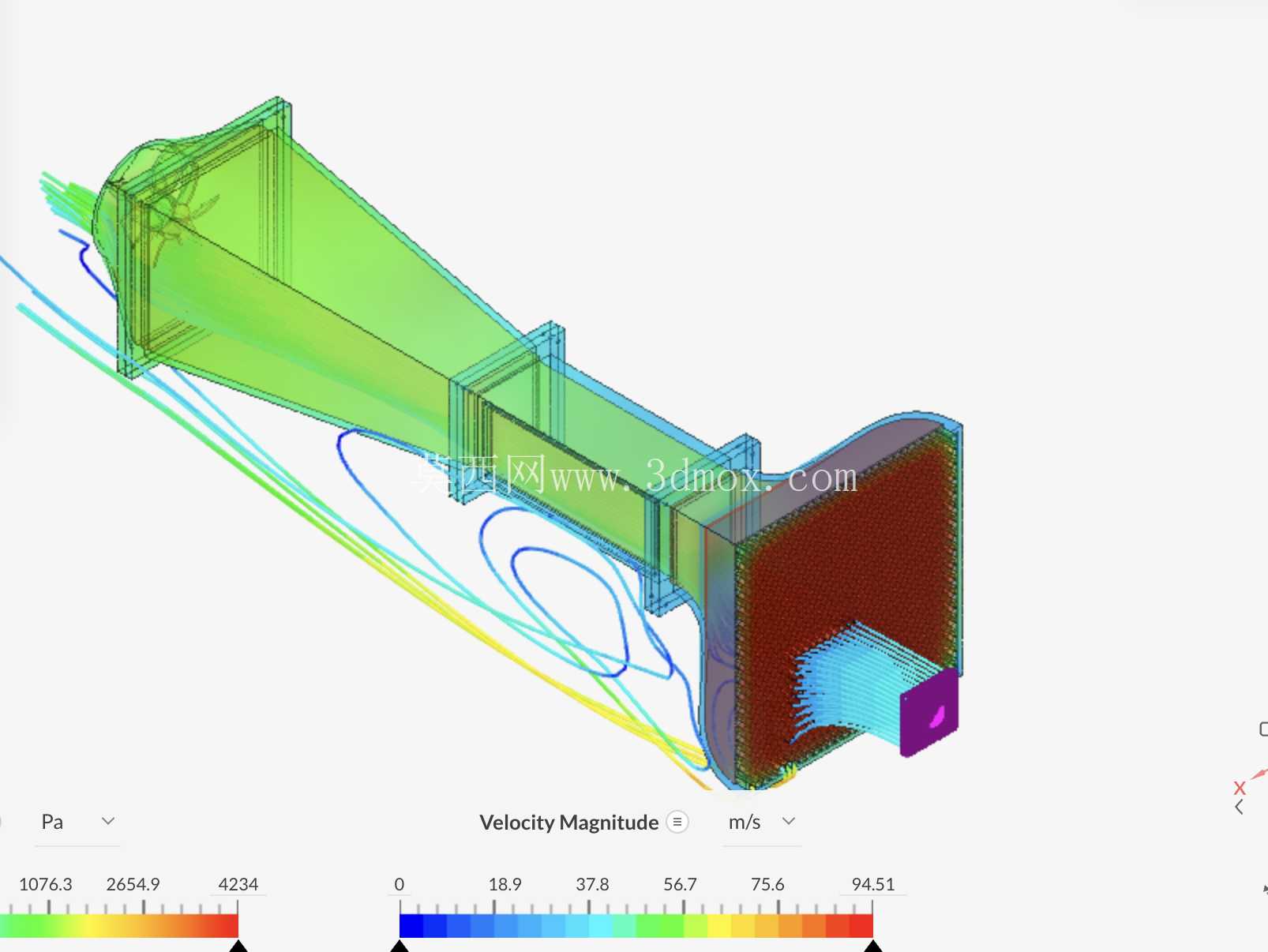1268x952 pixels.
Task: Click the left chevron below X axis
Action: point(1240,807)
